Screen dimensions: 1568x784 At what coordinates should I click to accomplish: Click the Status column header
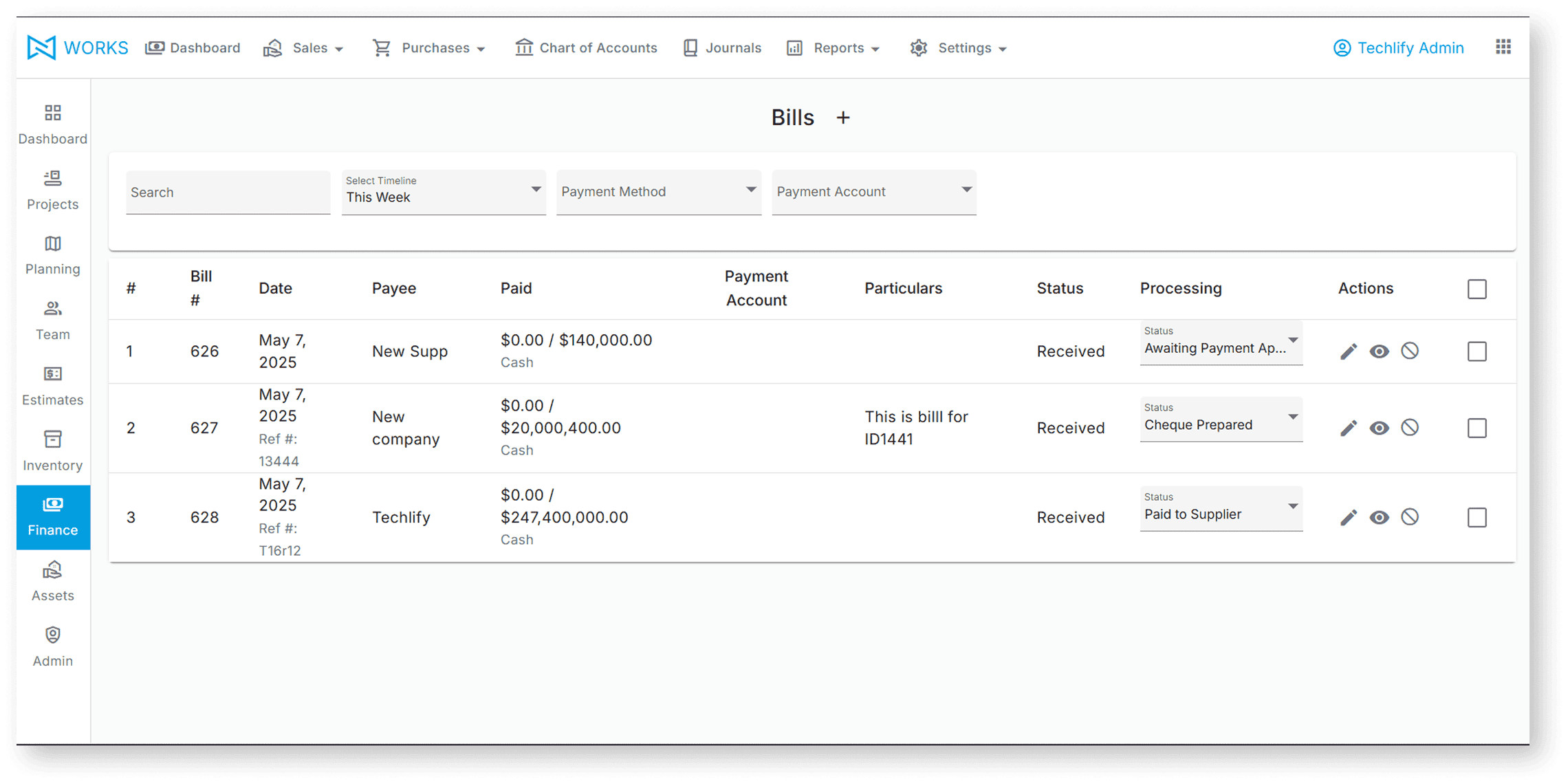point(1060,288)
